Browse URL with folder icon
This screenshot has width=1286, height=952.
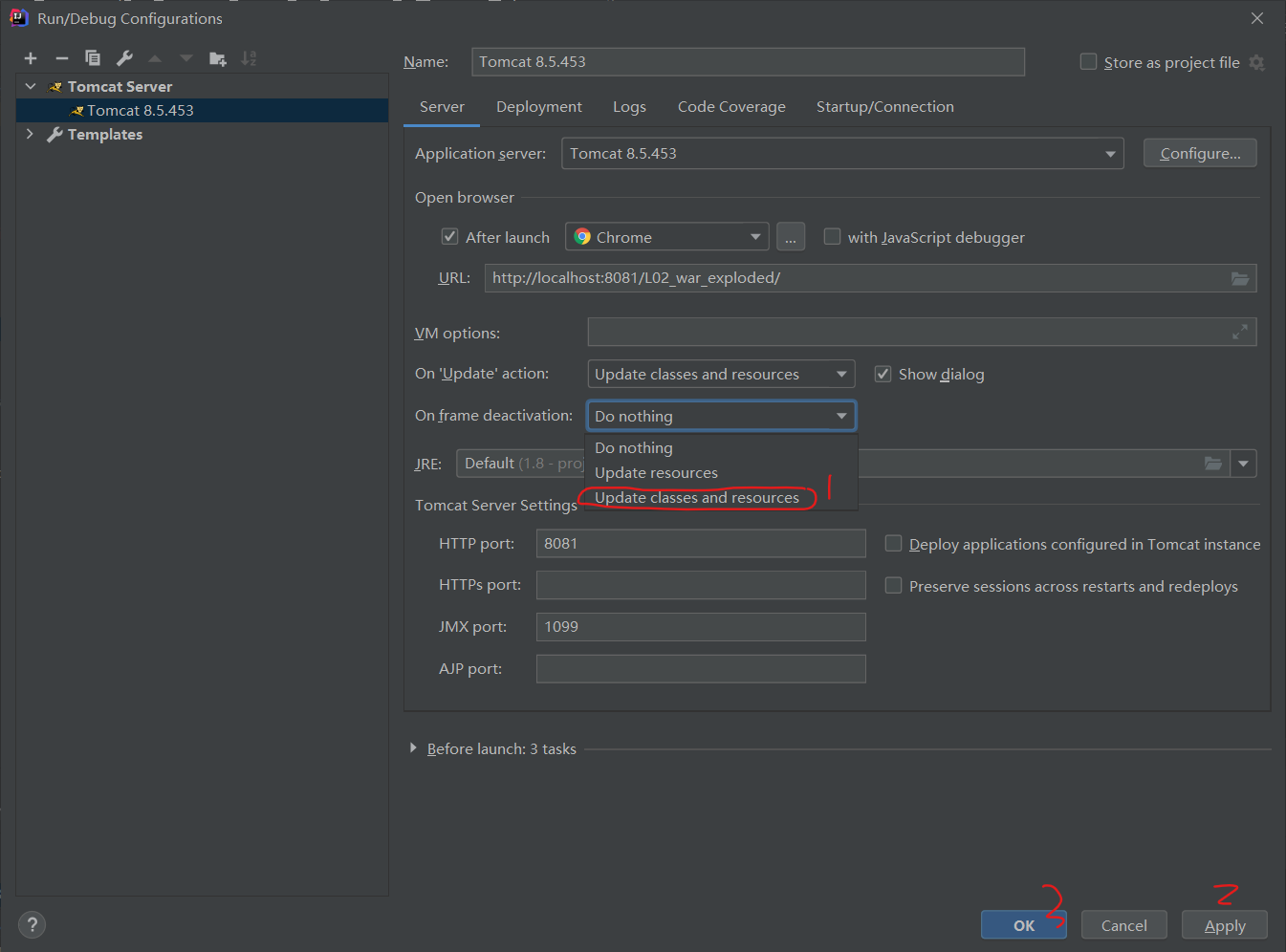tap(1240, 278)
